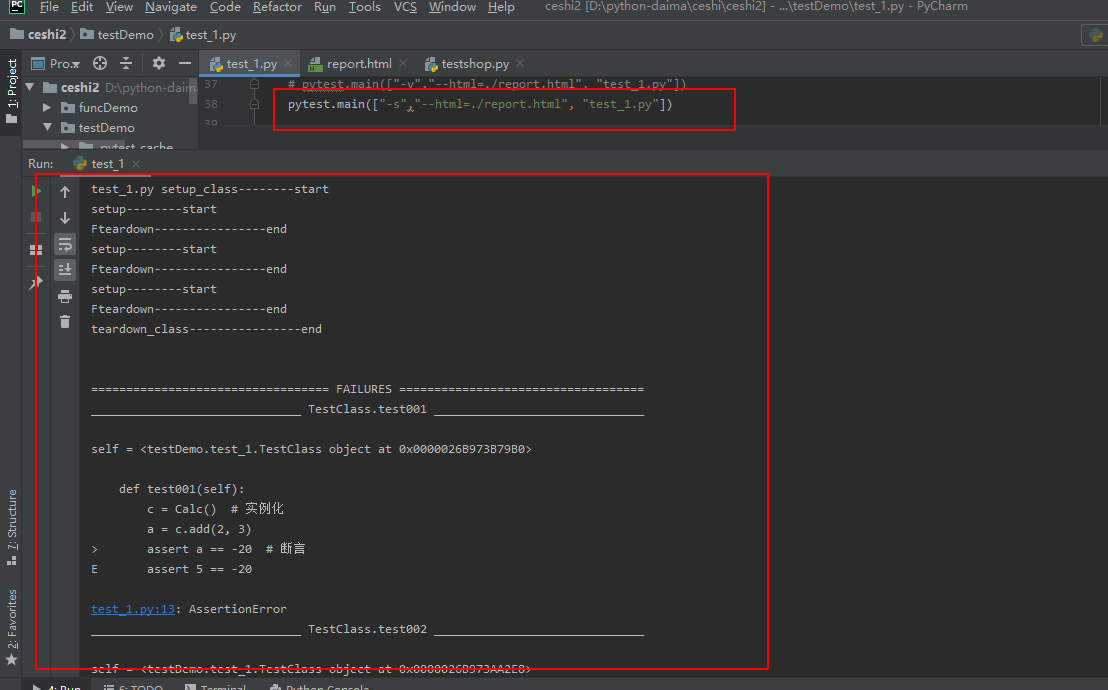
Task: Open the Refactor menu
Action: tap(277, 6)
